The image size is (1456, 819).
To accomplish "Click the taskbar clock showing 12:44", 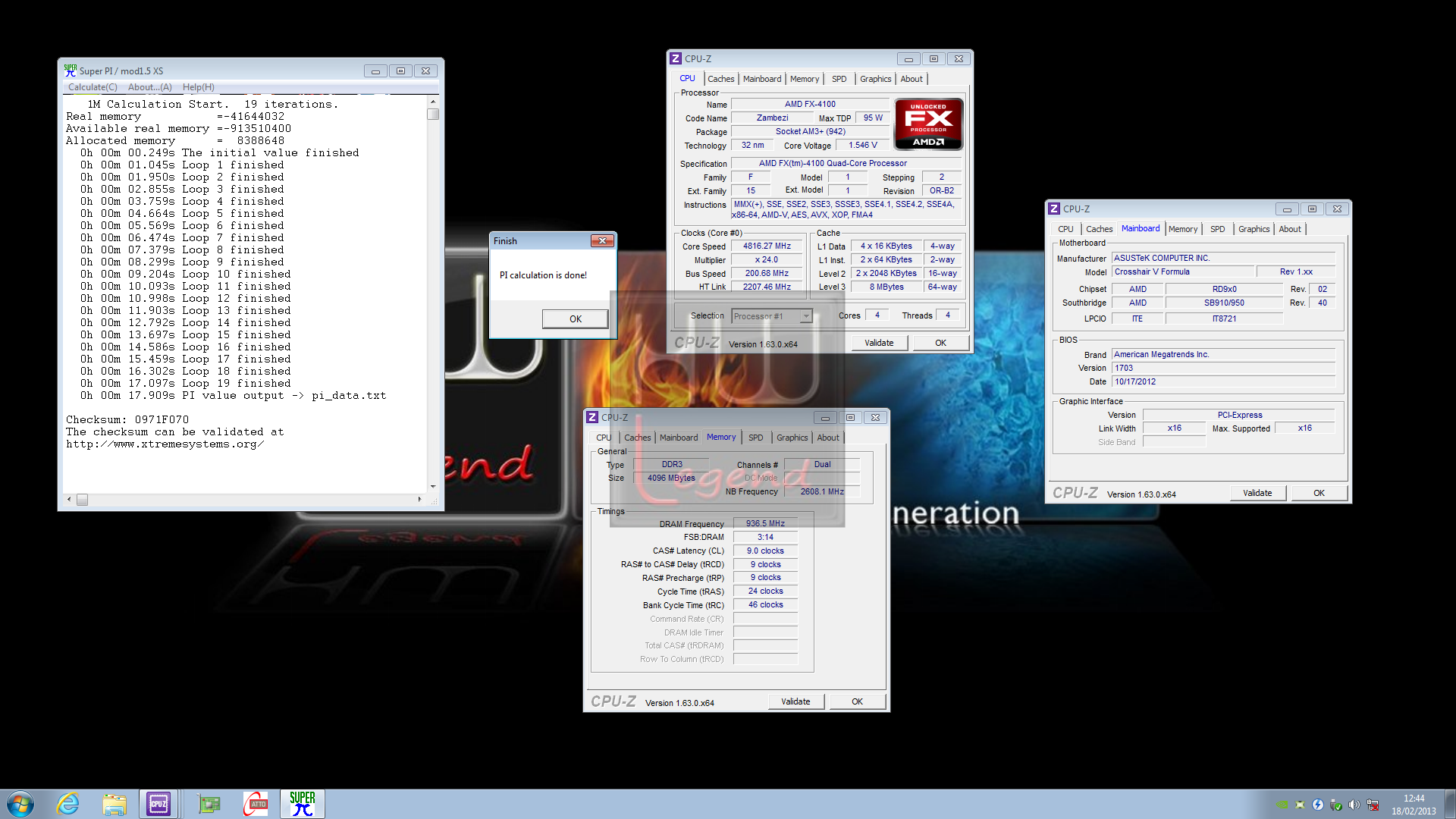I will 1414,805.
